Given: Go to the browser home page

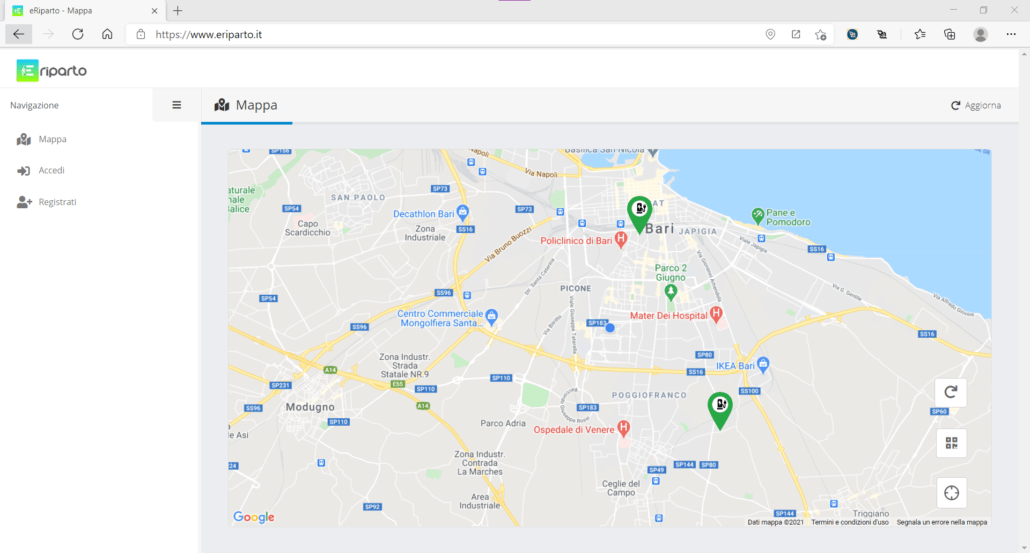Looking at the screenshot, I should coord(107,34).
